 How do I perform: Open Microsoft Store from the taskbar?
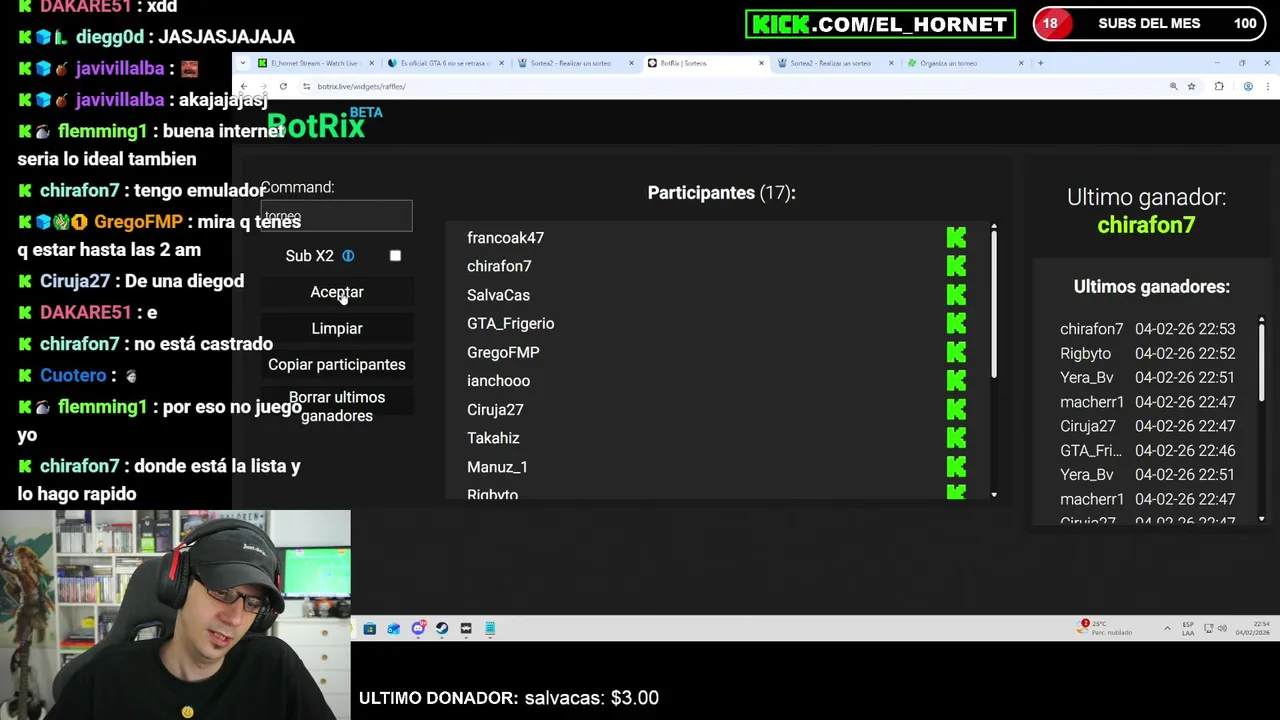(369, 628)
